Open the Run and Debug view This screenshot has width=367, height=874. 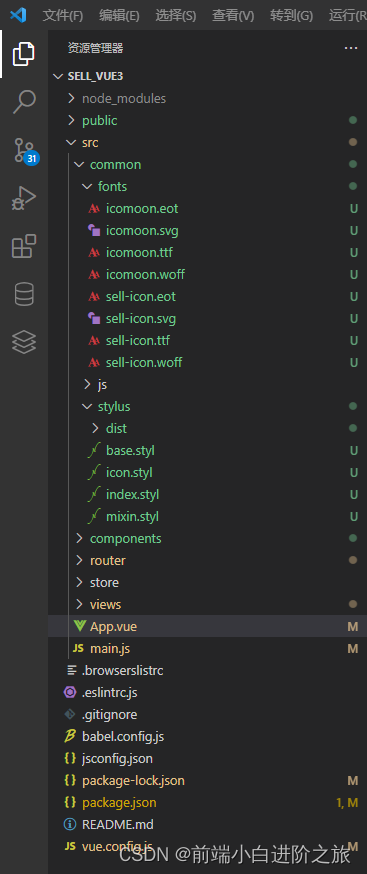(x=24, y=198)
